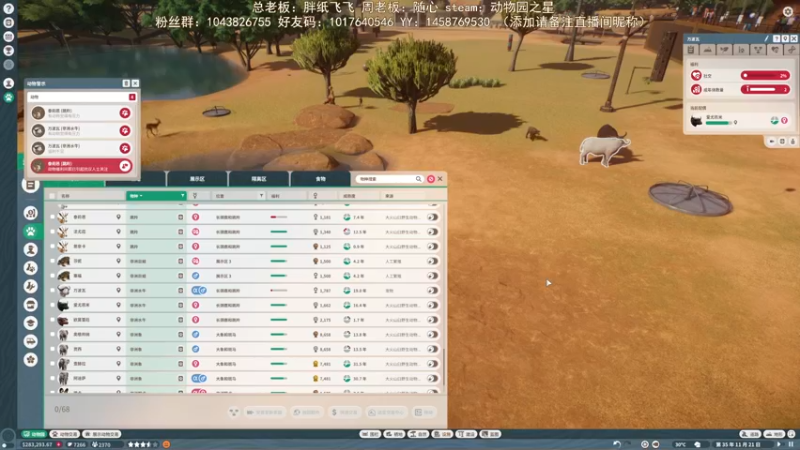The width and height of the screenshot is (800, 450).
Task: Click the orange icon next to star rating
Action: tap(166, 444)
